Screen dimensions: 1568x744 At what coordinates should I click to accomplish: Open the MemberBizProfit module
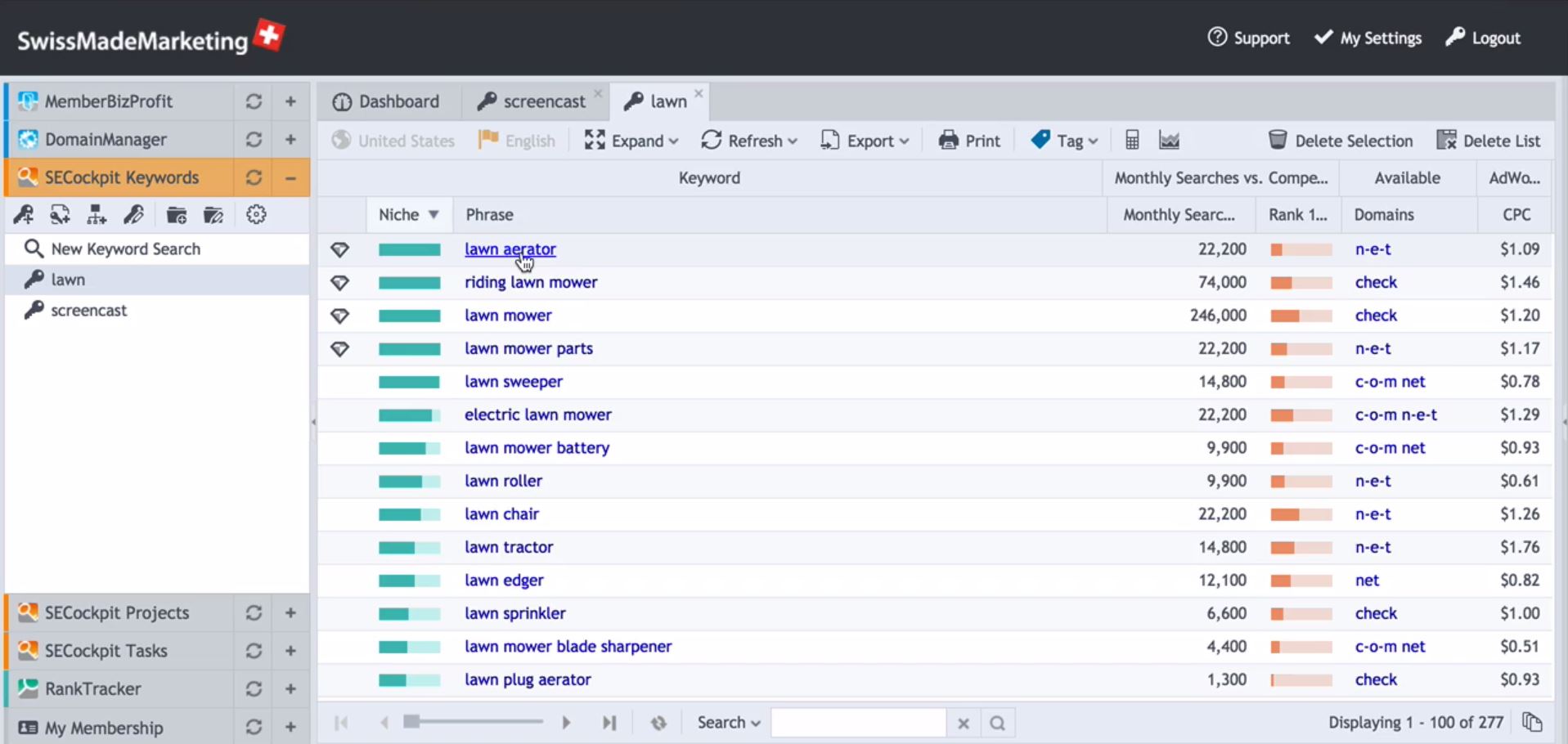(109, 101)
